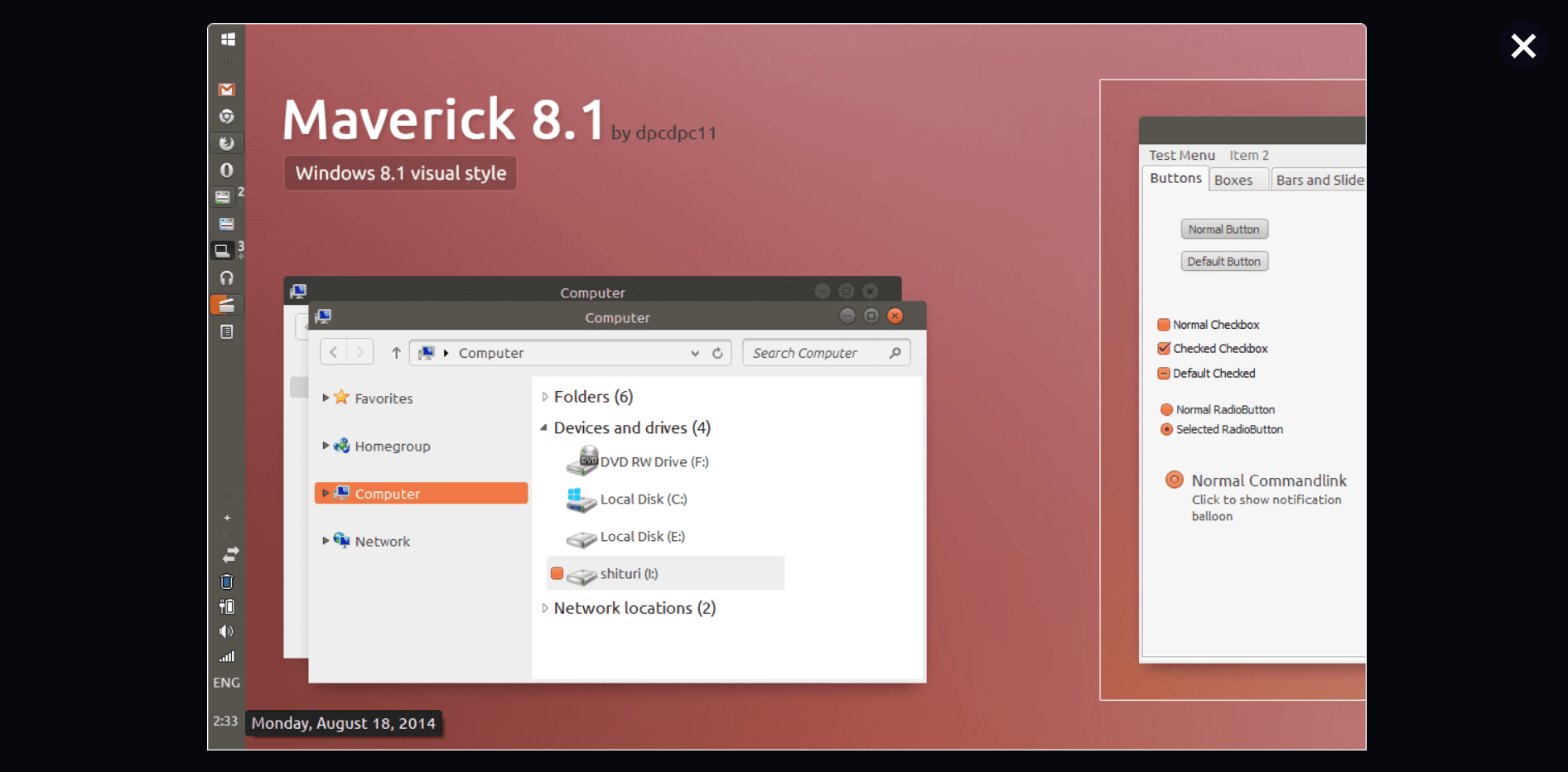This screenshot has height=772, width=1568.
Task: Focus the Search Computer field
Action: 827,353
